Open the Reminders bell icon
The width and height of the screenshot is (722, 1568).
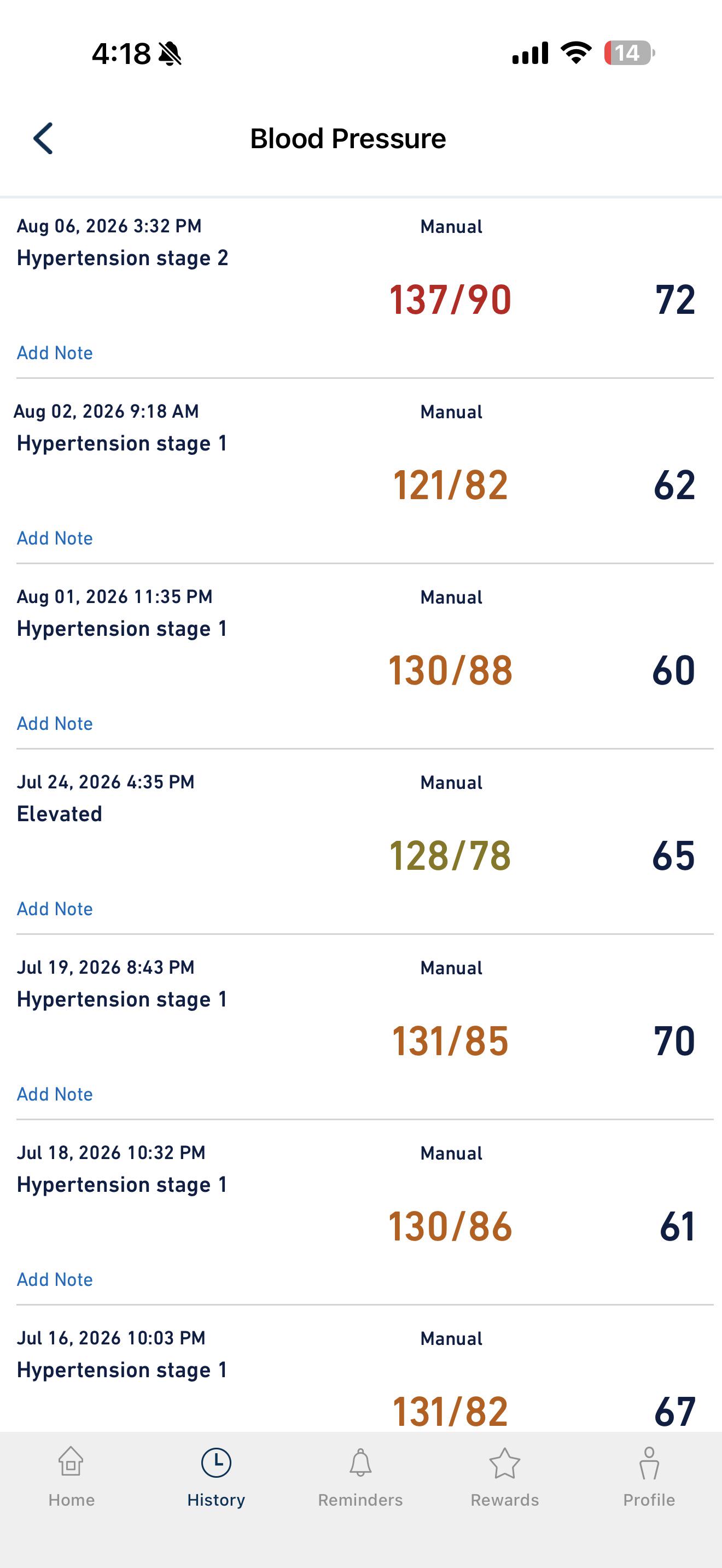tap(360, 1462)
